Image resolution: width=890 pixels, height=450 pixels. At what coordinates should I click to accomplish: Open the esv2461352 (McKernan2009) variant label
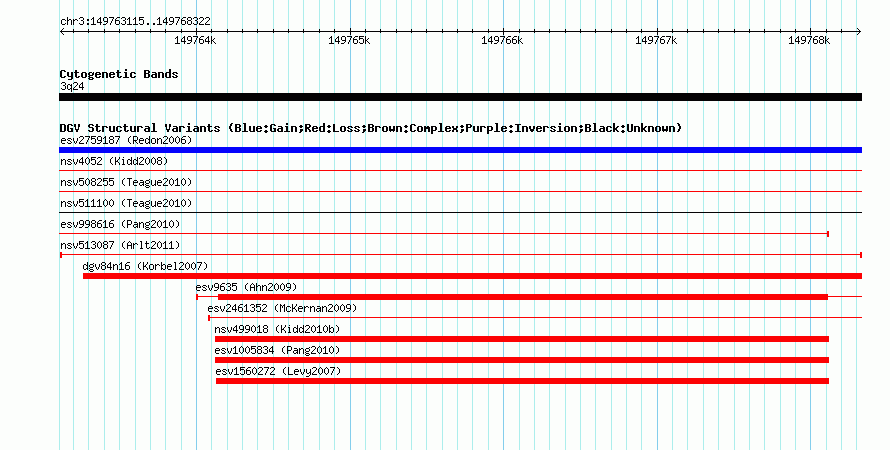click(282, 308)
